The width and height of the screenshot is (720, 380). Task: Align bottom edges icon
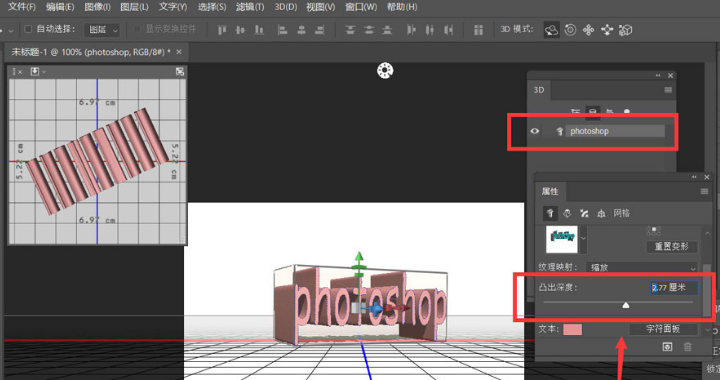259,30
